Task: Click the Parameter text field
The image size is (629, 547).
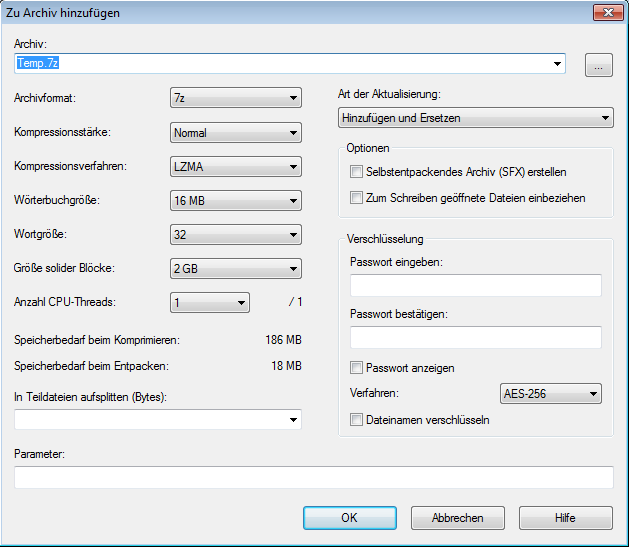Action: 313,478
